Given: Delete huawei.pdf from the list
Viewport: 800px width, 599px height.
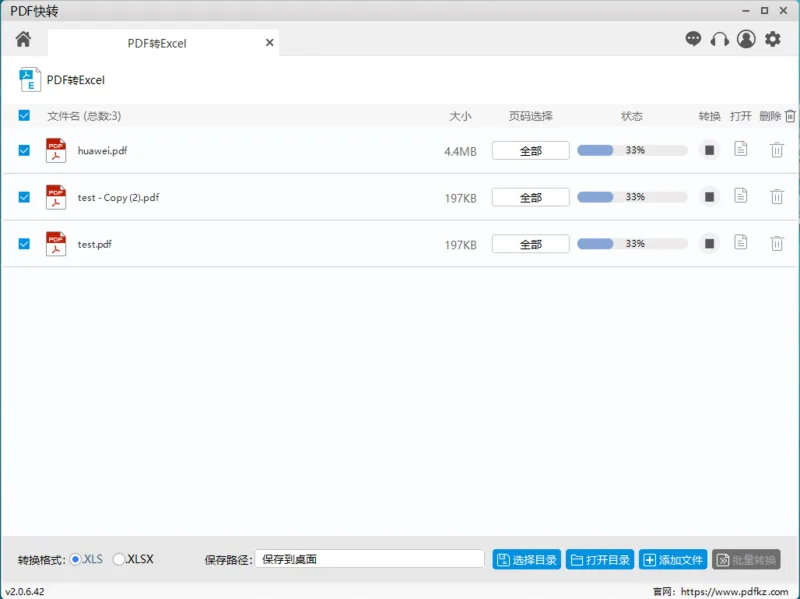Looking at the screenshot, I should click(777, 150).
